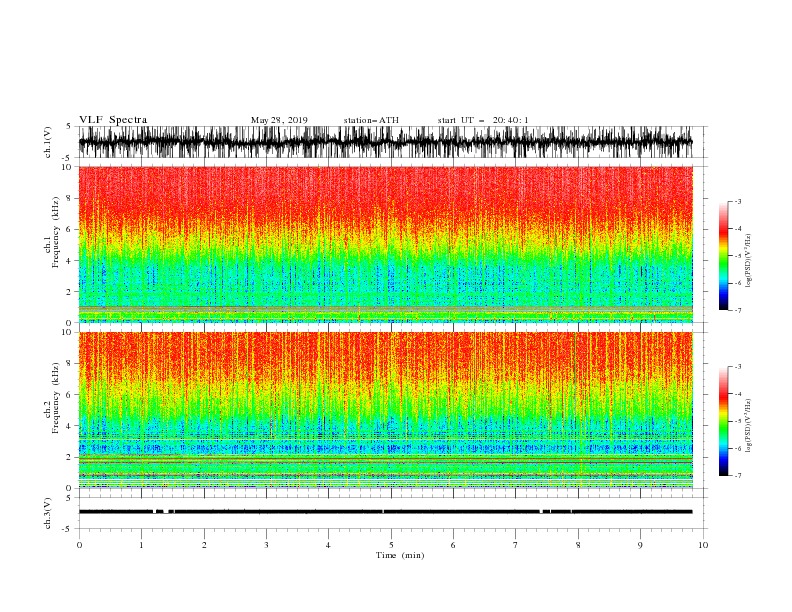Click the ch.1 frequency spectrogram panel
Viewport: 792px width, 612px height.
point(385,244)
